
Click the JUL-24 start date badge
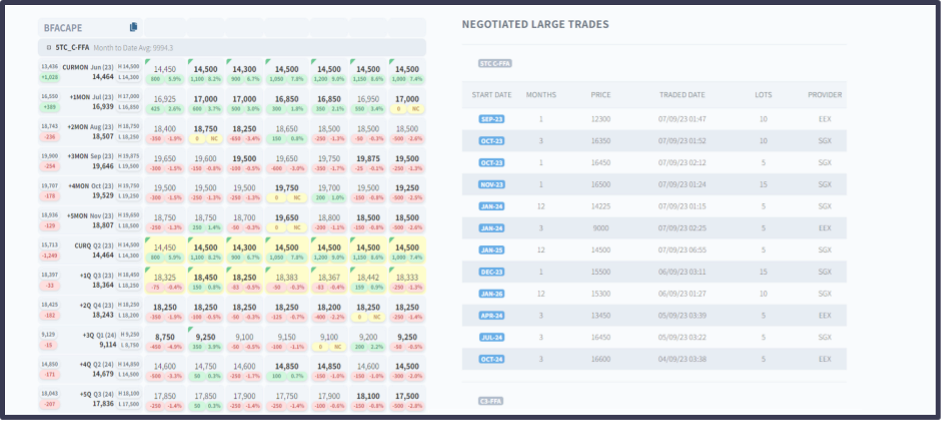coord(491,337)
